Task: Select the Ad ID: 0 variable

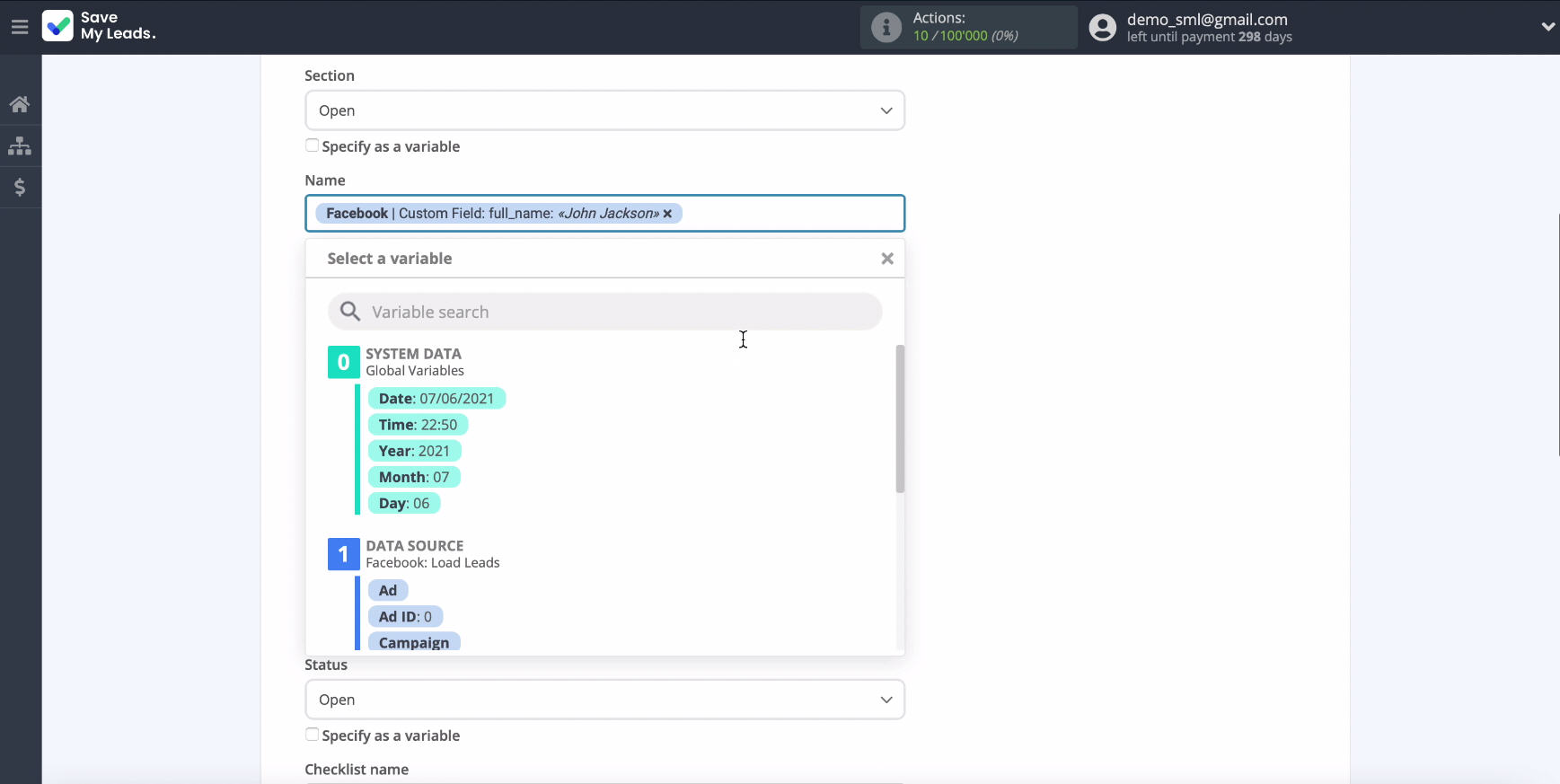Action: 405,616
